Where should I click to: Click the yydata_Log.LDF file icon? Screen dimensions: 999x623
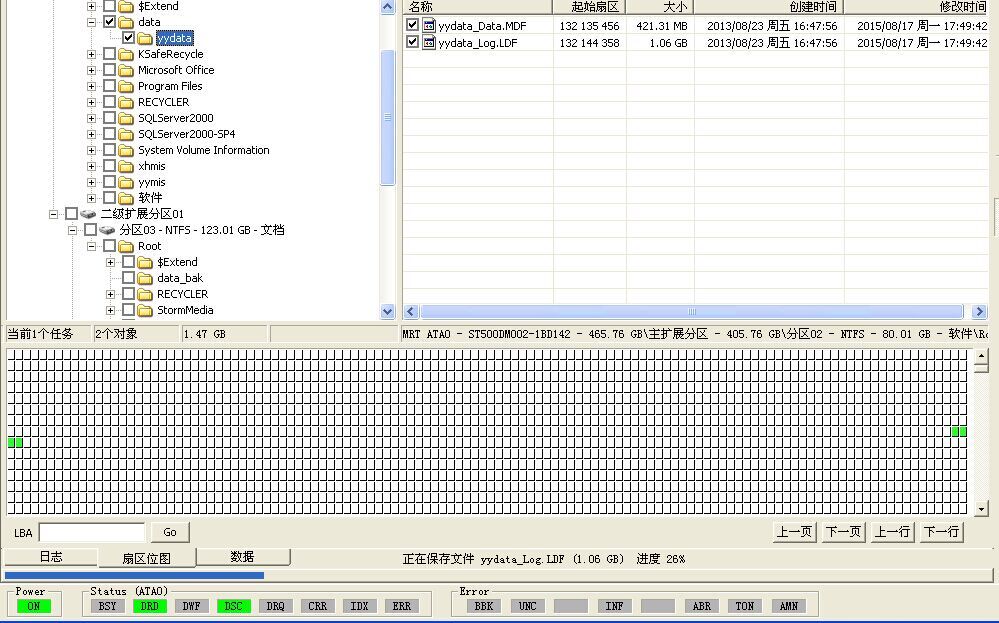click(x=429, y=43)
